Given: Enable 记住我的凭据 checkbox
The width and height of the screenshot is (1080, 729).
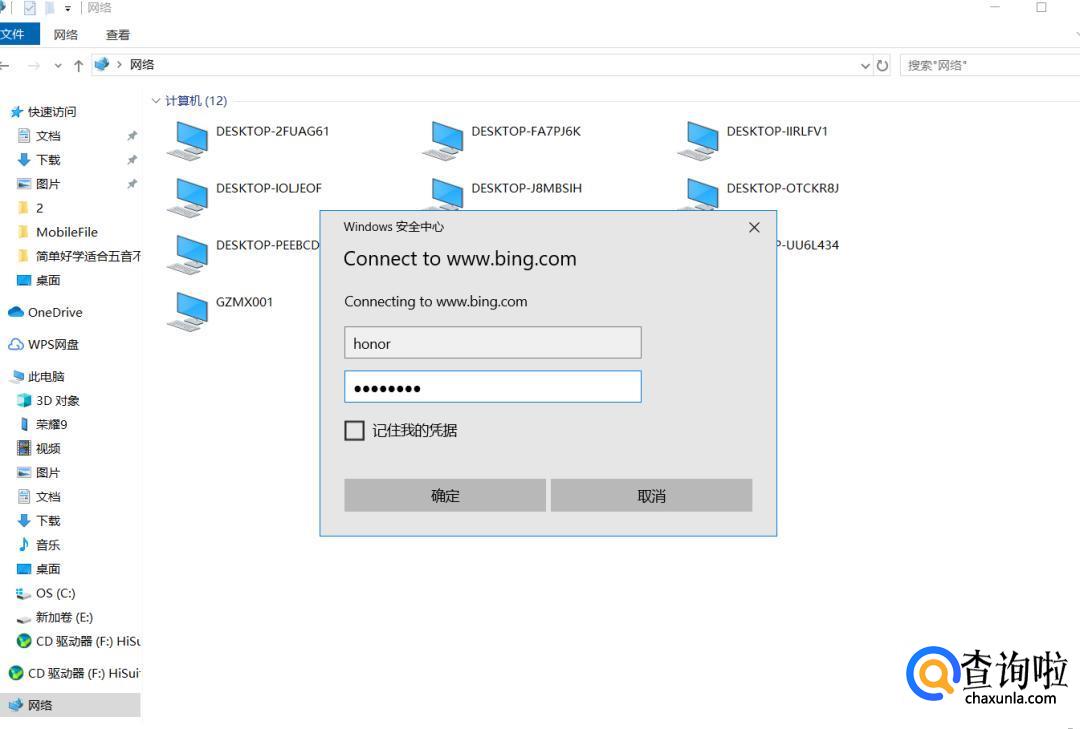Looking at the screenshot, I should click(x=354, y=431).
